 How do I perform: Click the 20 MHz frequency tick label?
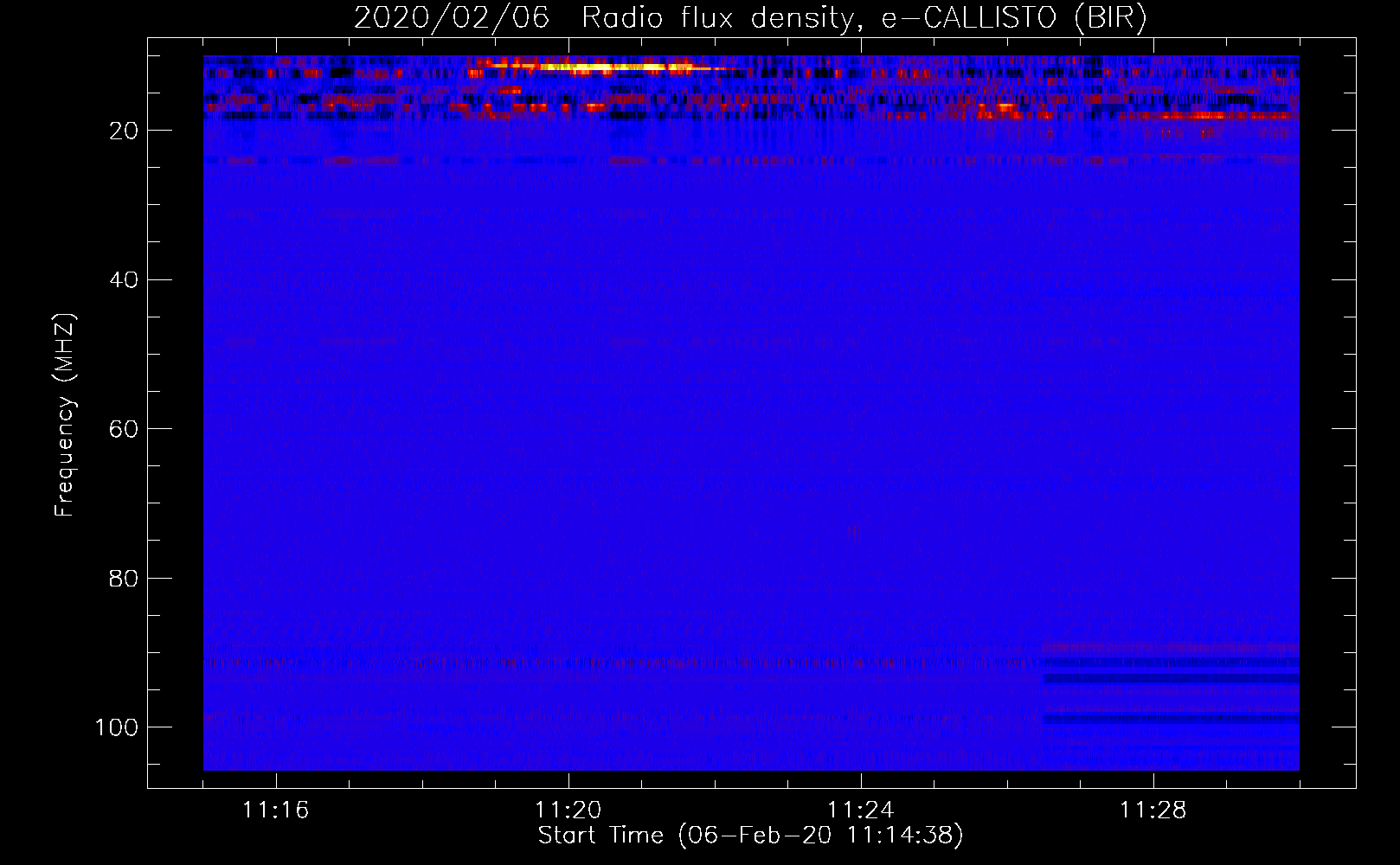coord(124,131)
